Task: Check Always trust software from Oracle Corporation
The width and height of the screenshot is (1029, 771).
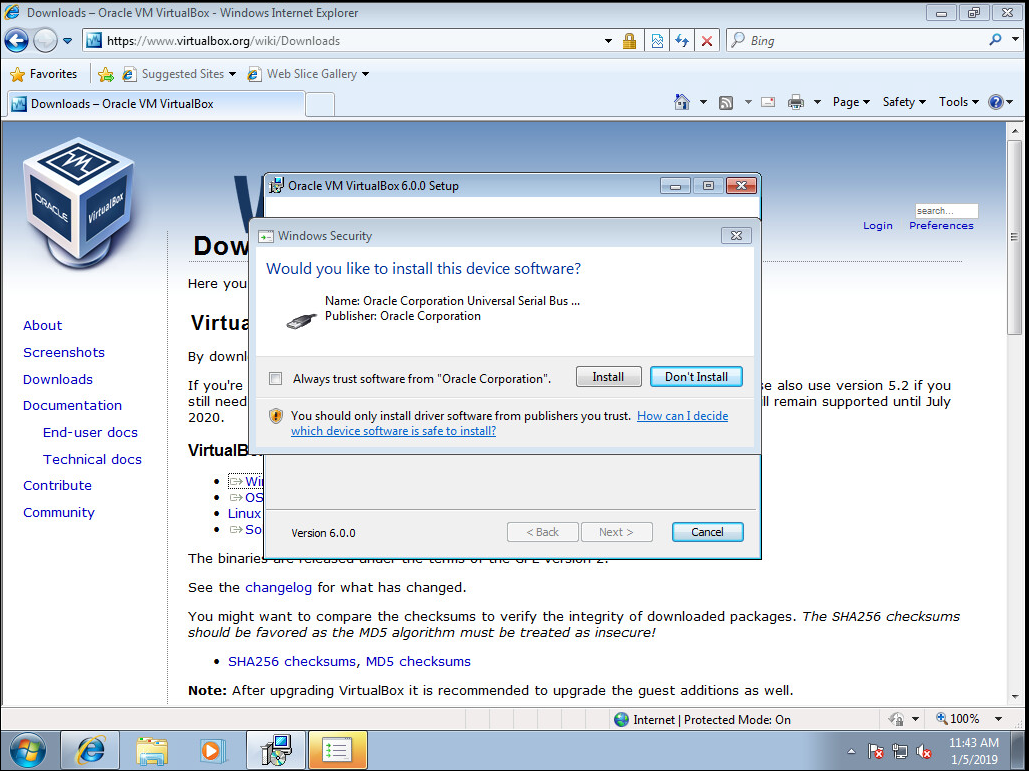Action: pyautogui.click(x=276, y=379)
